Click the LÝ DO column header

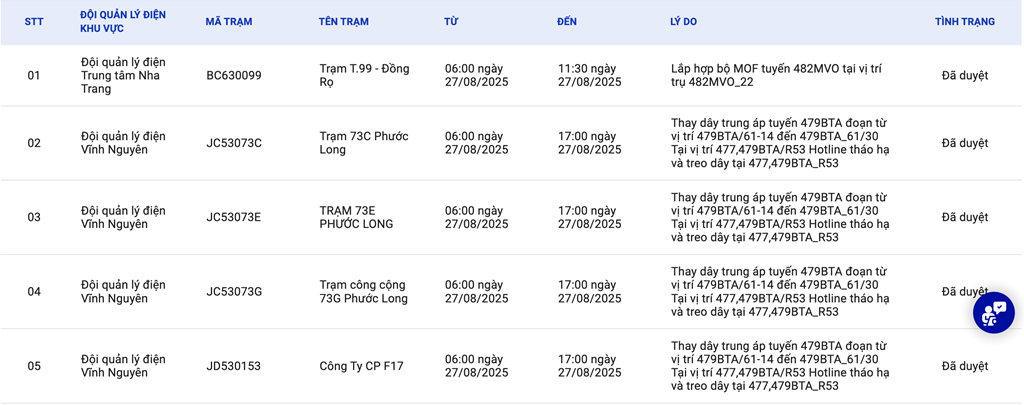coord(683,22)
